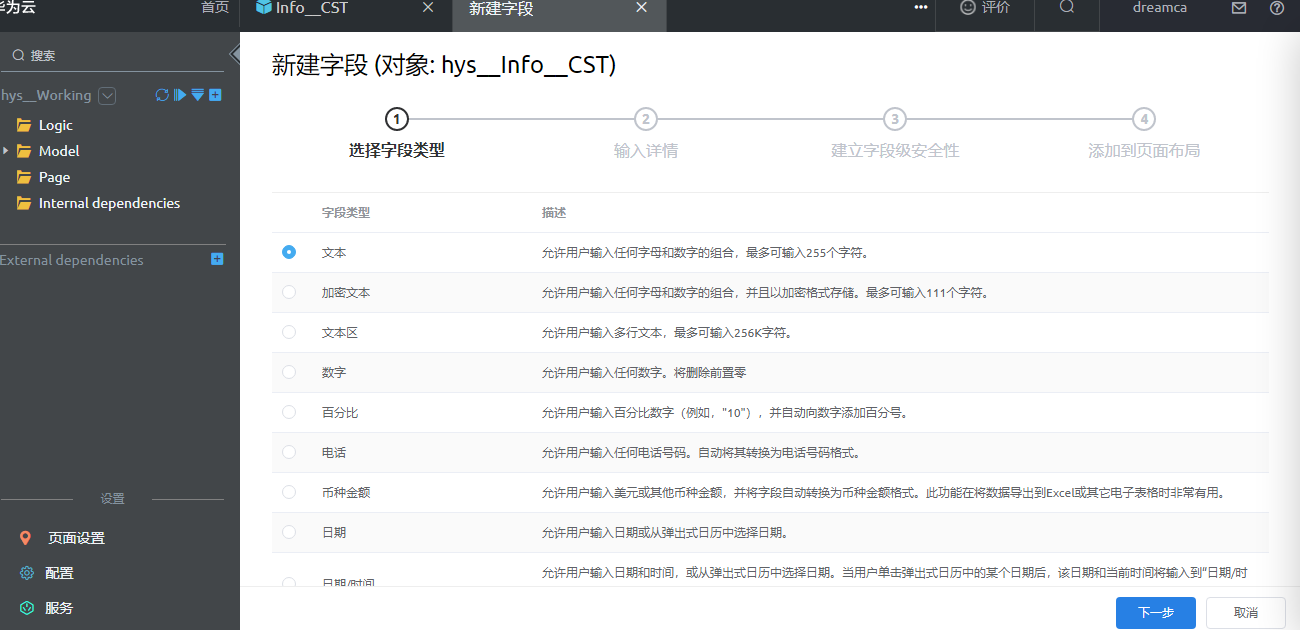The width and height of the screenshot is (1300, 630).
Task: Click the Internal dependencies folder icon
Action: click(x=24, y=203)
